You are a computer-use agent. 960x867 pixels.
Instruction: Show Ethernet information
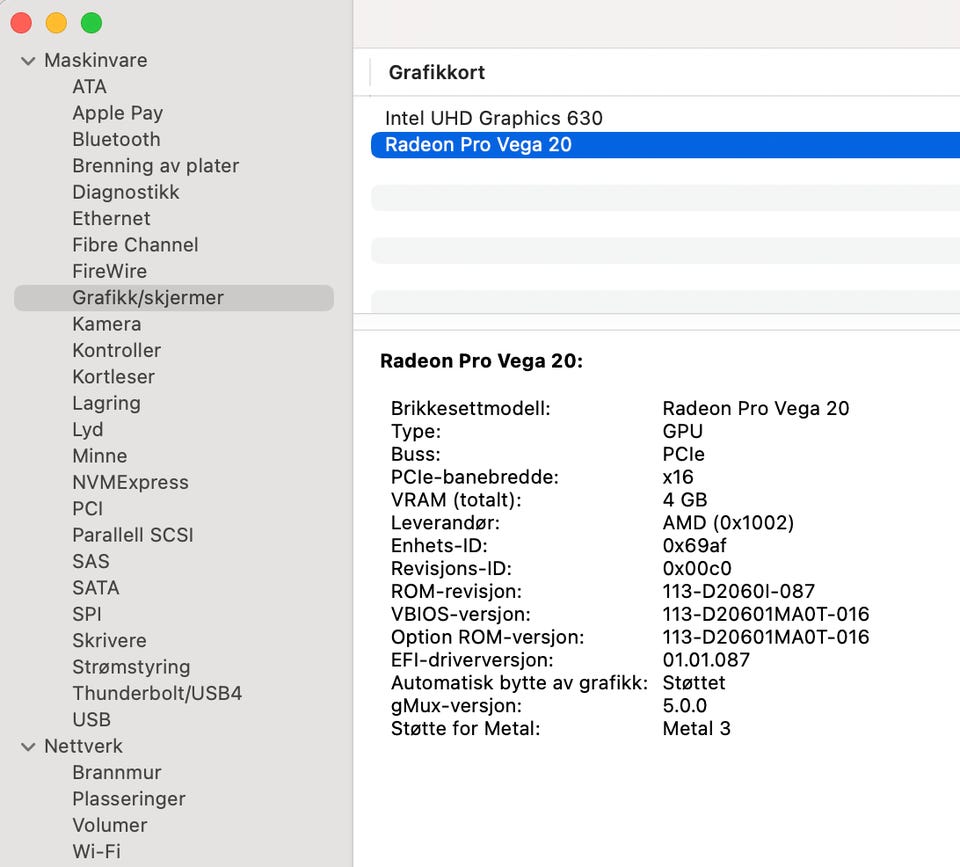[x=111, y=219]
